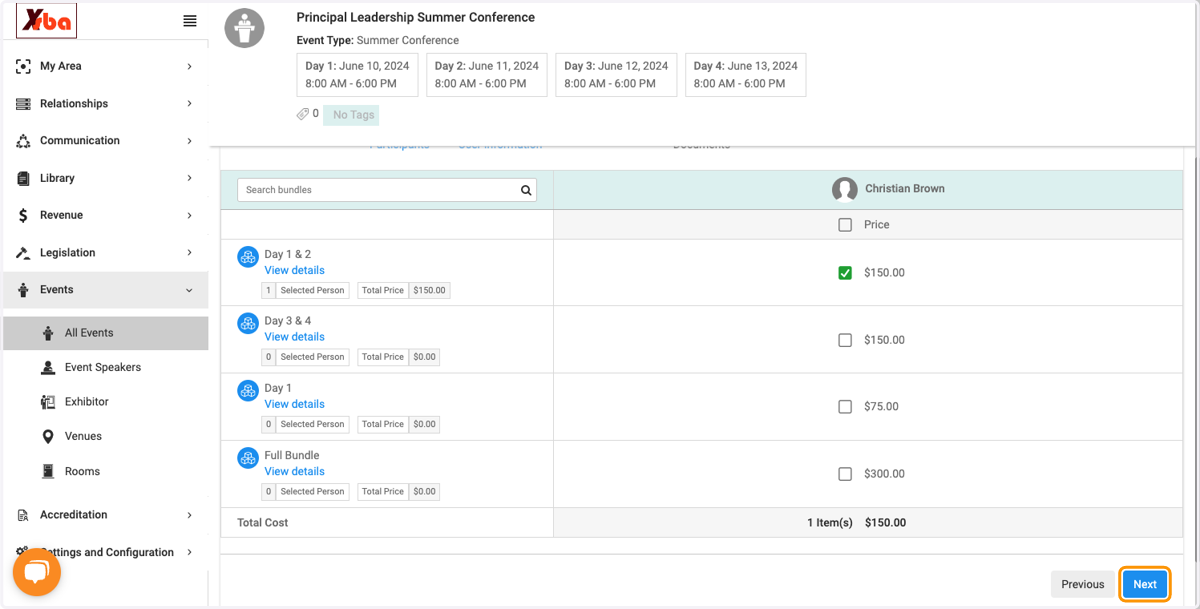Click the Communication sidebar icon
The image size is (1200, 609).
23,141
